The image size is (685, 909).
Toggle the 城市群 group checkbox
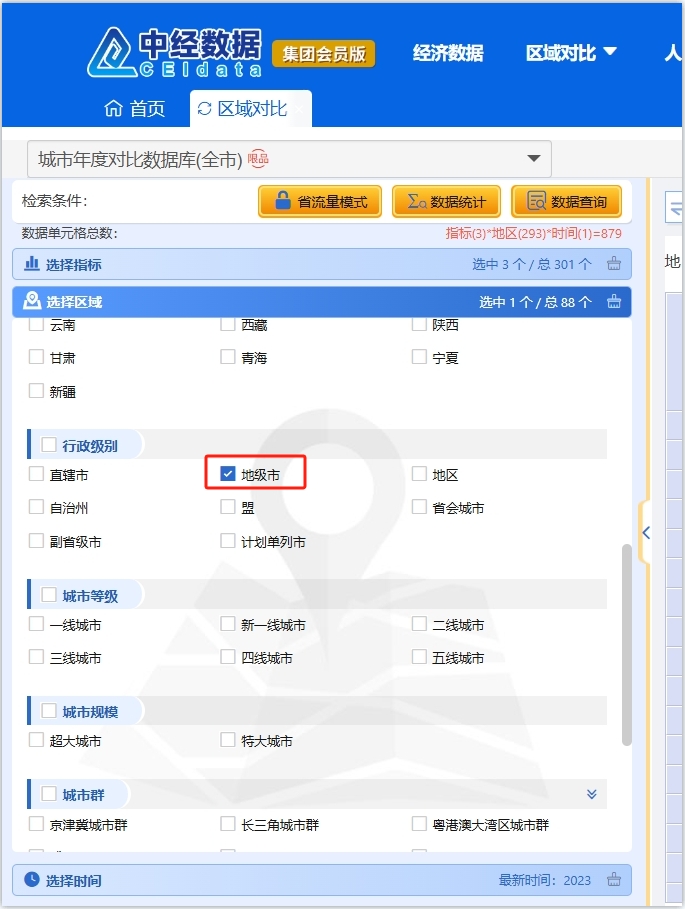coord(49,794)
